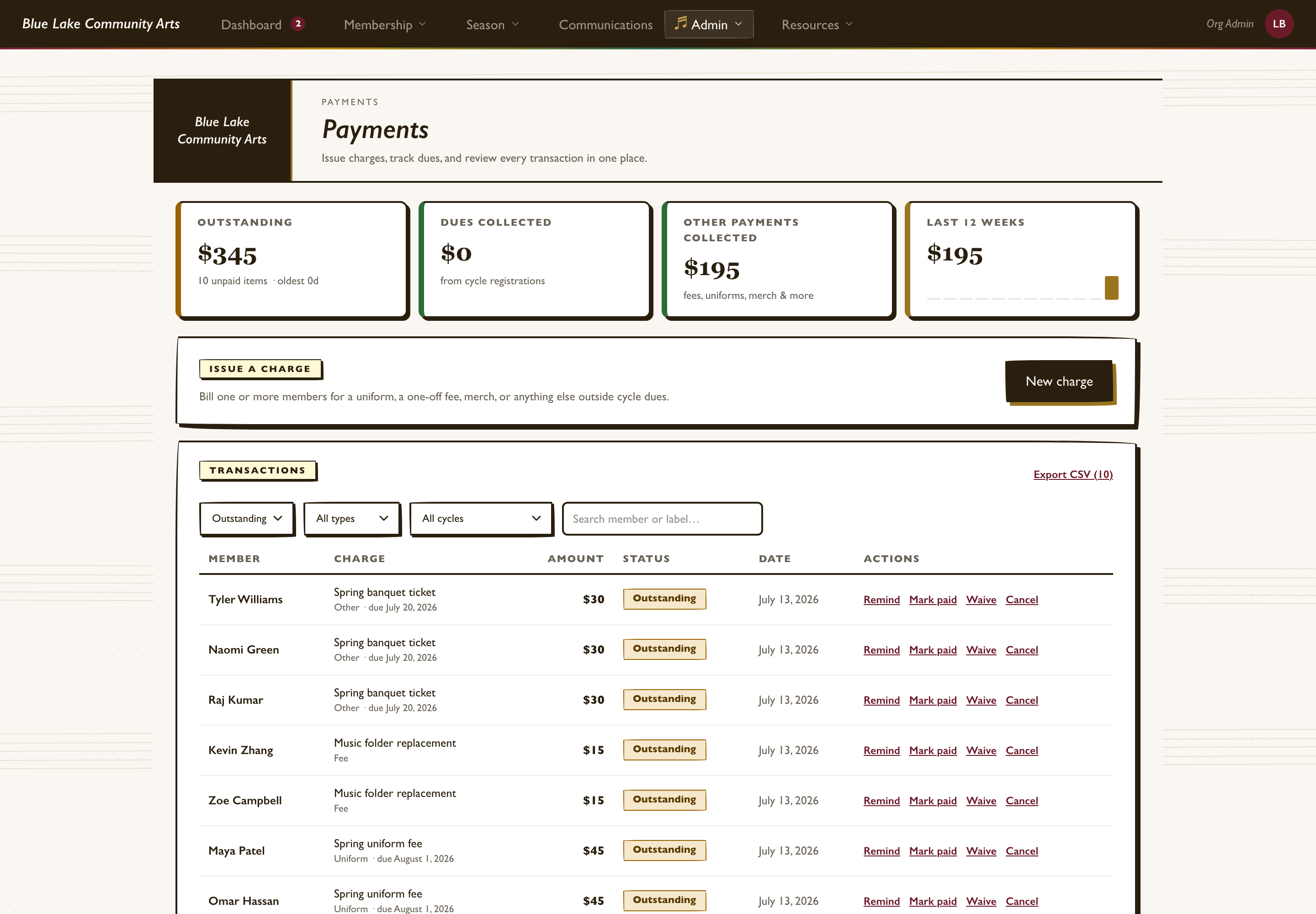Open the All types filter dropdown

(x=352, y=518)
